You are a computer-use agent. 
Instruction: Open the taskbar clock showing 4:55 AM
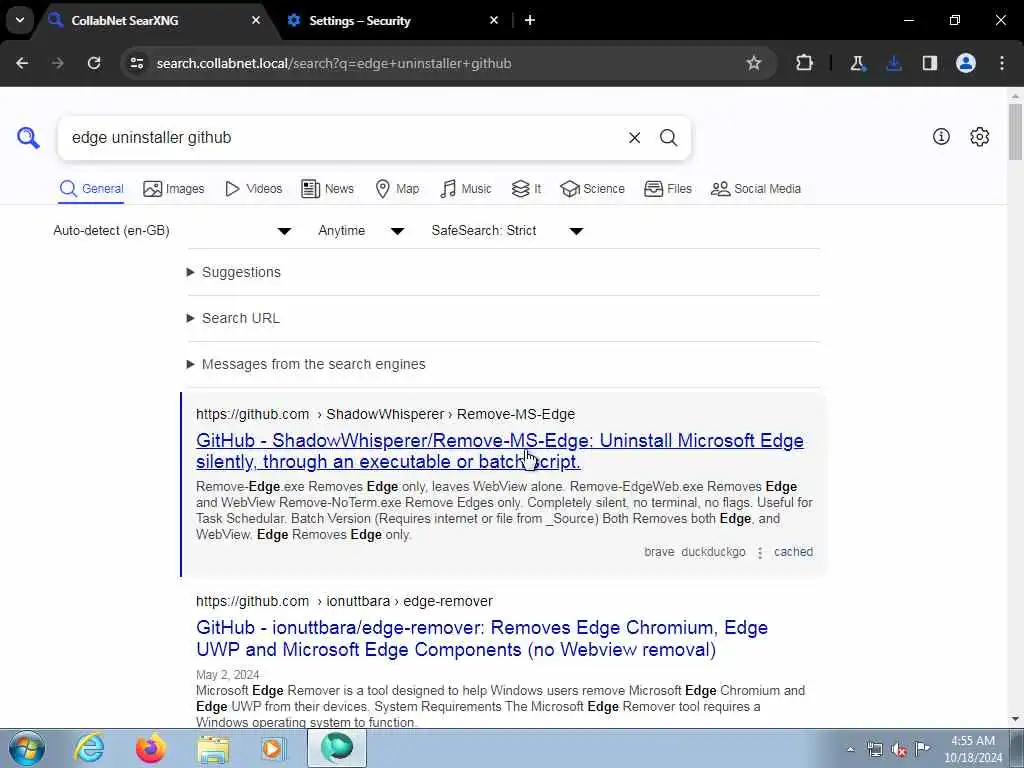pos(973,749)
